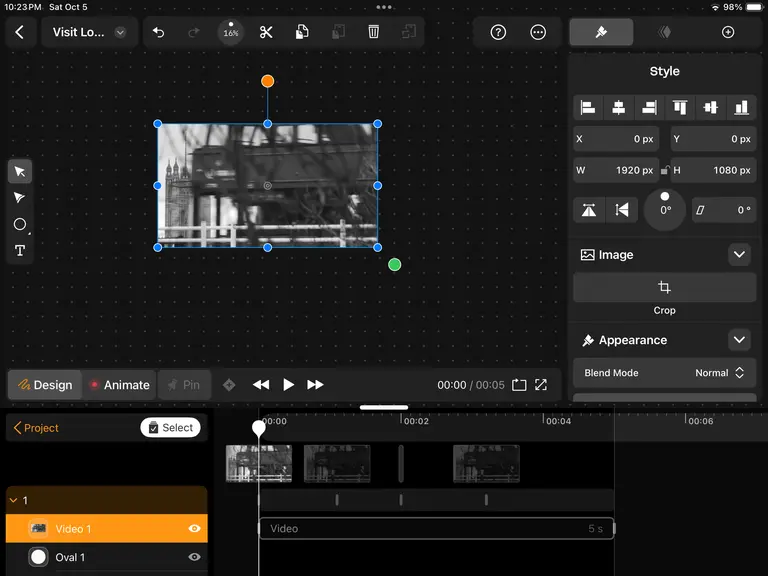Screen dimensions: 768x576
Task: Rewind playback
Action: pyautogui.click(x=261, y=385)
